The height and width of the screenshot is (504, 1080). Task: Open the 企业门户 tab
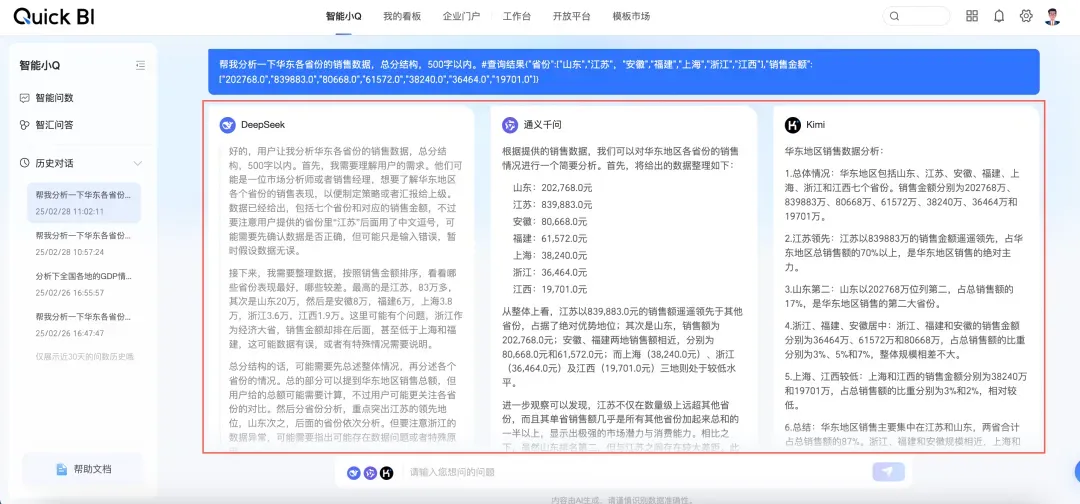pyautogui.click(x=461, y=17)
